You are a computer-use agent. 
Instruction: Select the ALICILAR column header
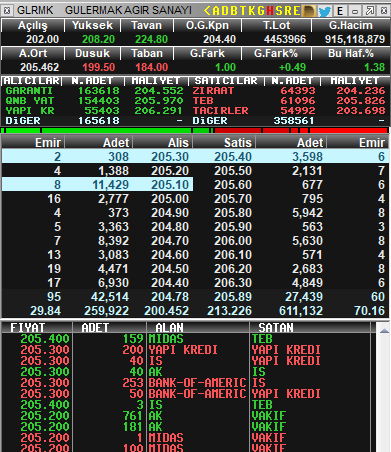[31, 81]
